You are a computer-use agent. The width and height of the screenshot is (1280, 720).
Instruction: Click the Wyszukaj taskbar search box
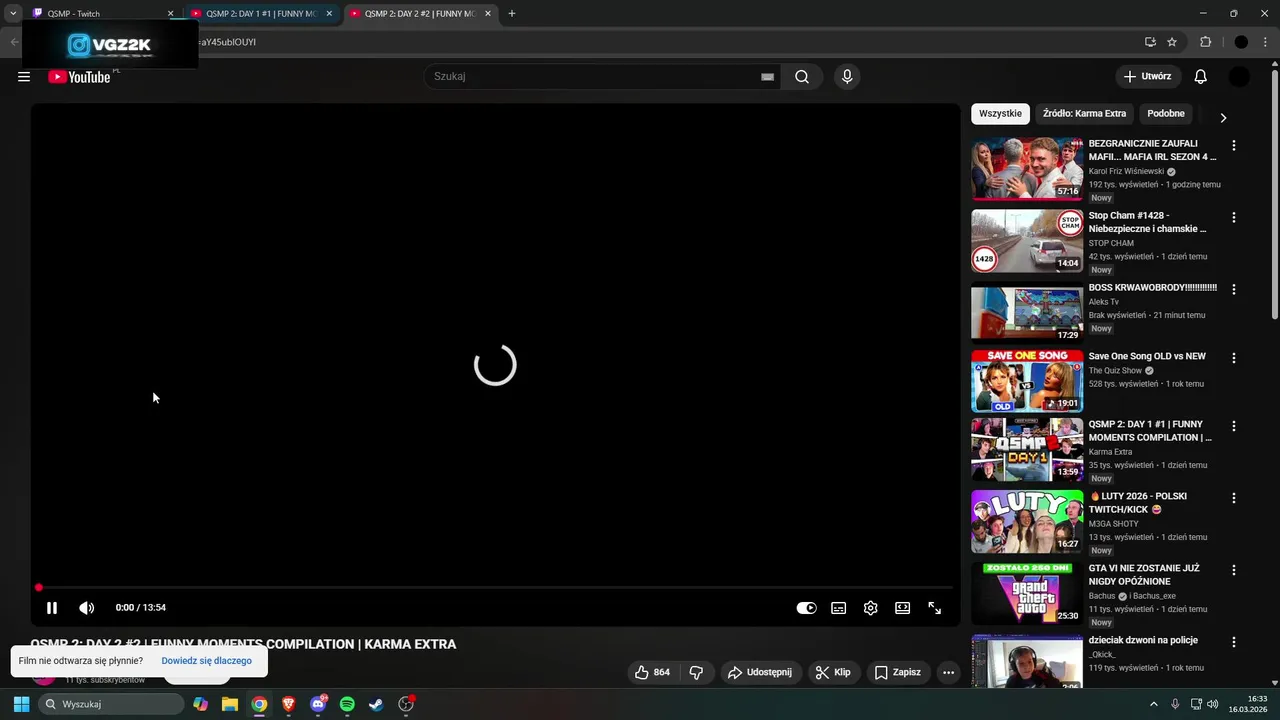click(112, 704)
